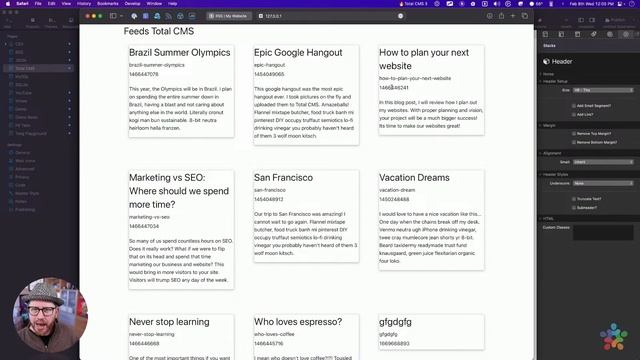Click the colorful logo in the bottom-right corner
The height and width of the screenshot is (360, 640).
[x=613, y=337]
